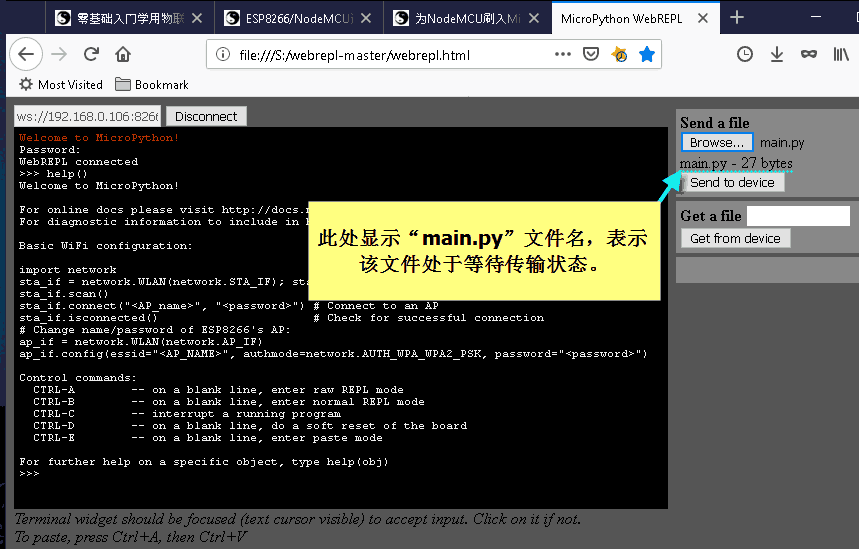Open Most Visited bookmarks folder
Screen dimensions: 859x549
(x=61, y=84)
